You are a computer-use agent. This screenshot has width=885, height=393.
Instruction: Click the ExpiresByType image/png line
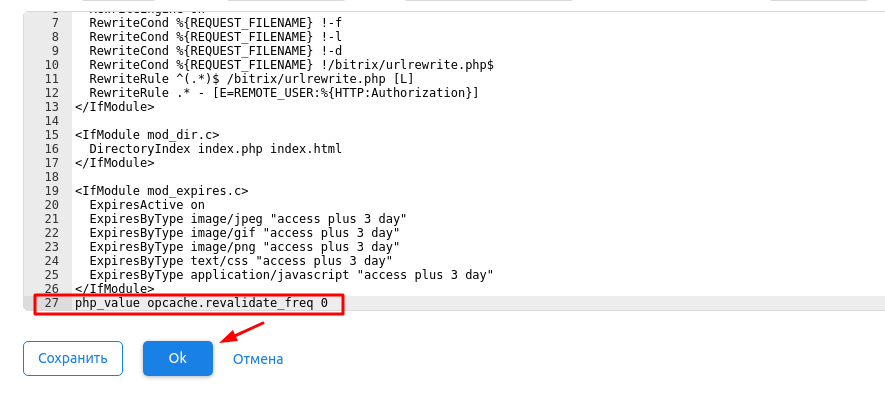(x=244, y=247)
